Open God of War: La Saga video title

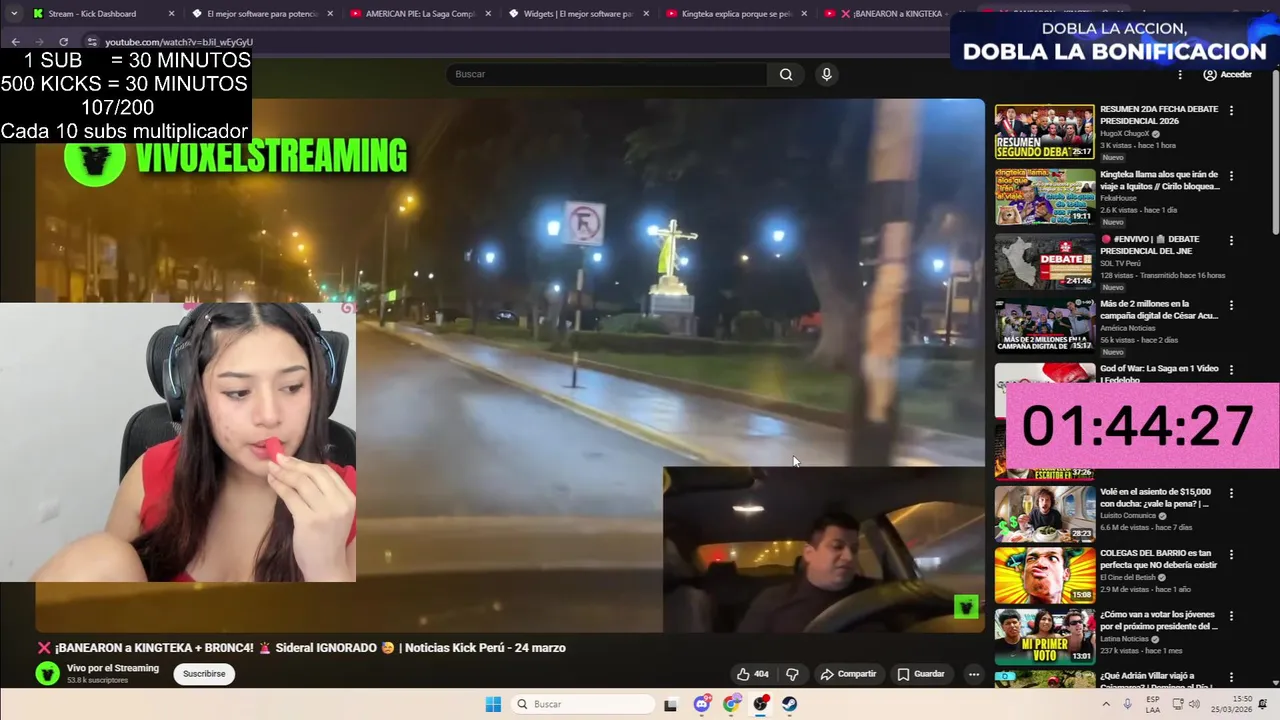(1159, 373)
